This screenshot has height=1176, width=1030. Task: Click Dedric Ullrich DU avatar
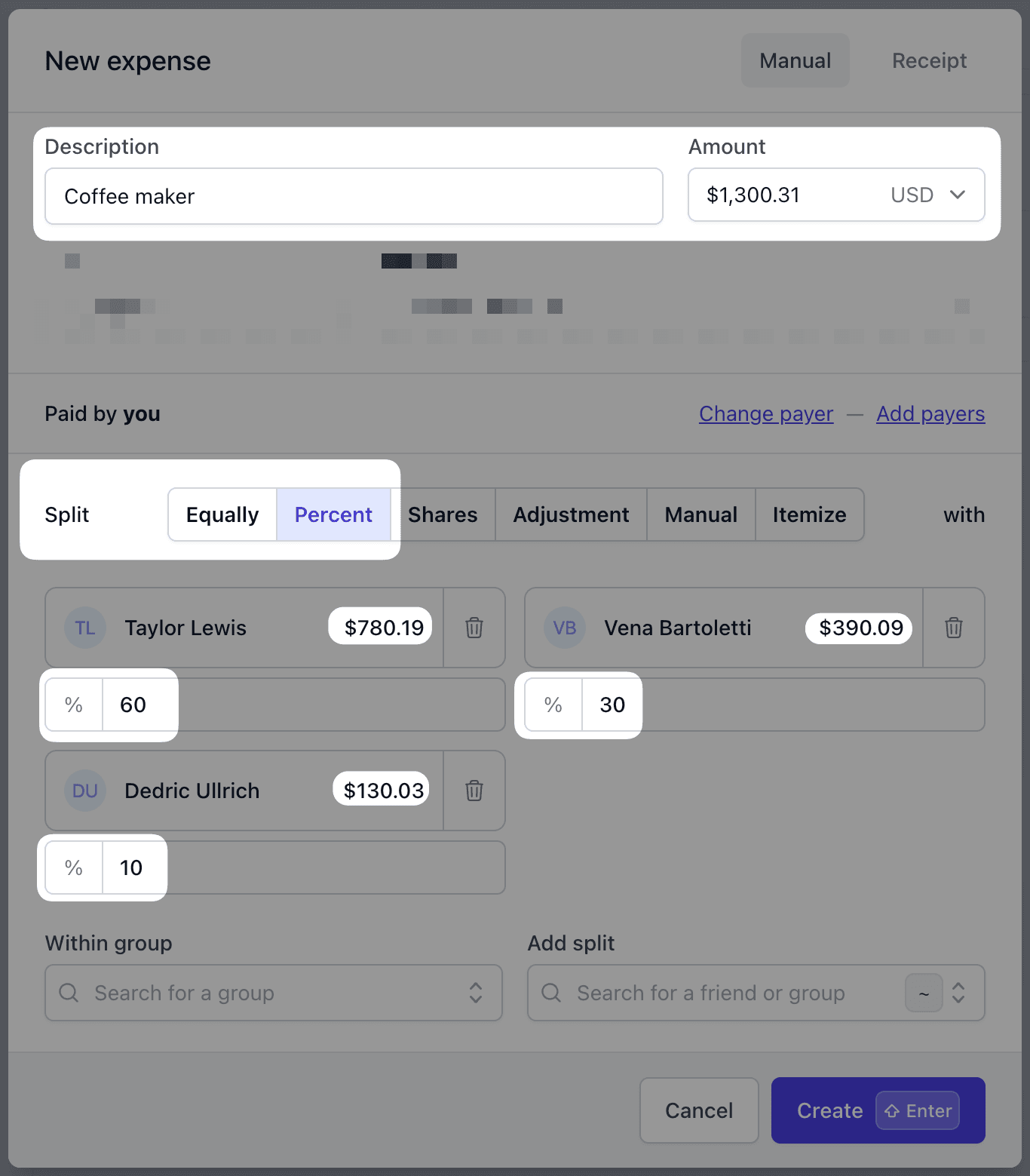tap(84, 791)
